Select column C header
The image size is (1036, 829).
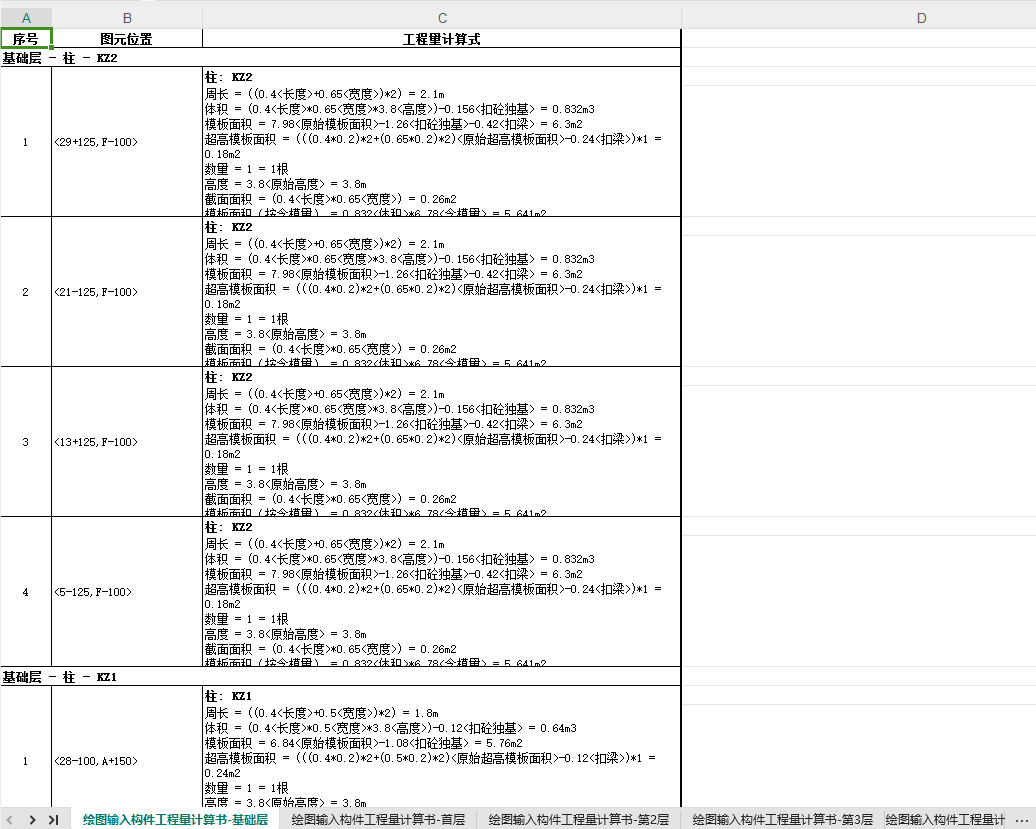pyautogui.click(x=442, y=18)
